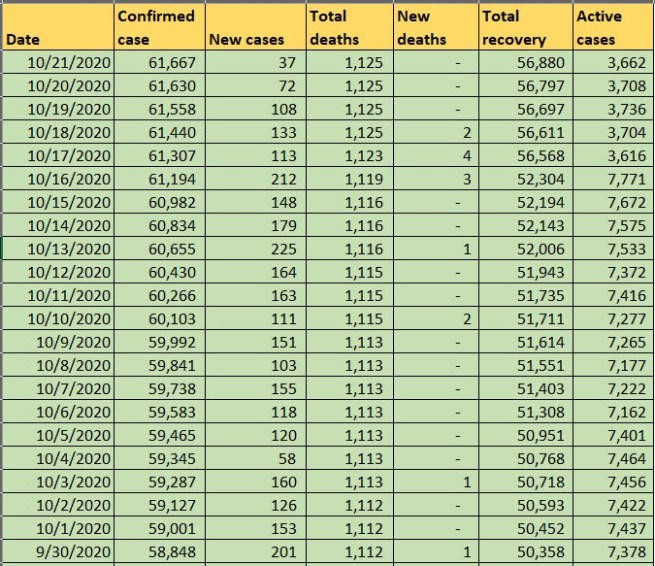Click the date cell 10/15/2020
Image resolution: width=655 pixels, height=566 pixels.
58,203
